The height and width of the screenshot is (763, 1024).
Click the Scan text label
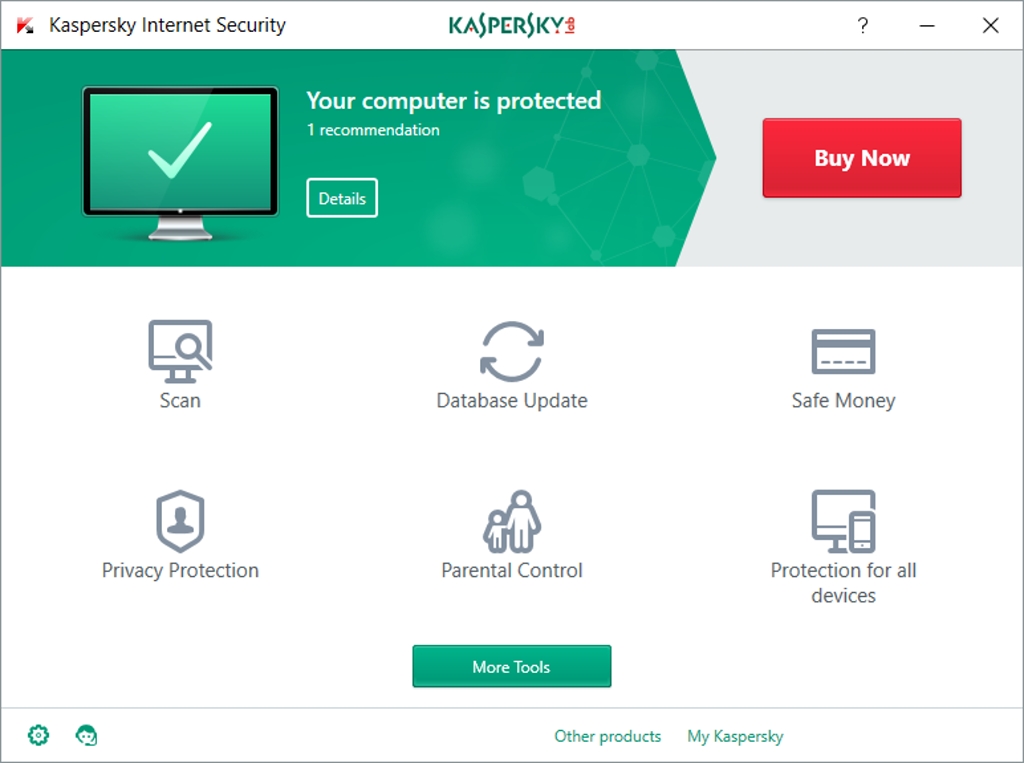180,400
